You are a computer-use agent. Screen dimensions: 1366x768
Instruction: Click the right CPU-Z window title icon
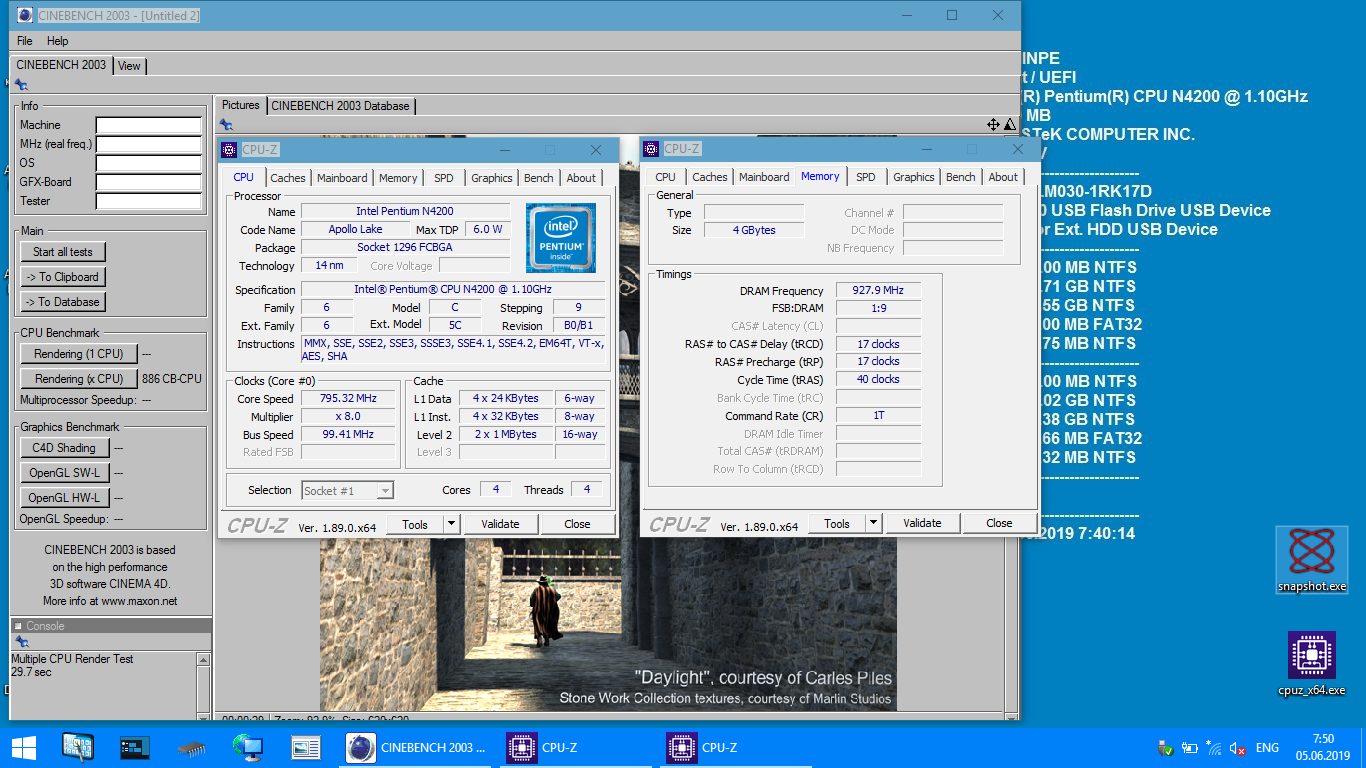click(652, 149)
